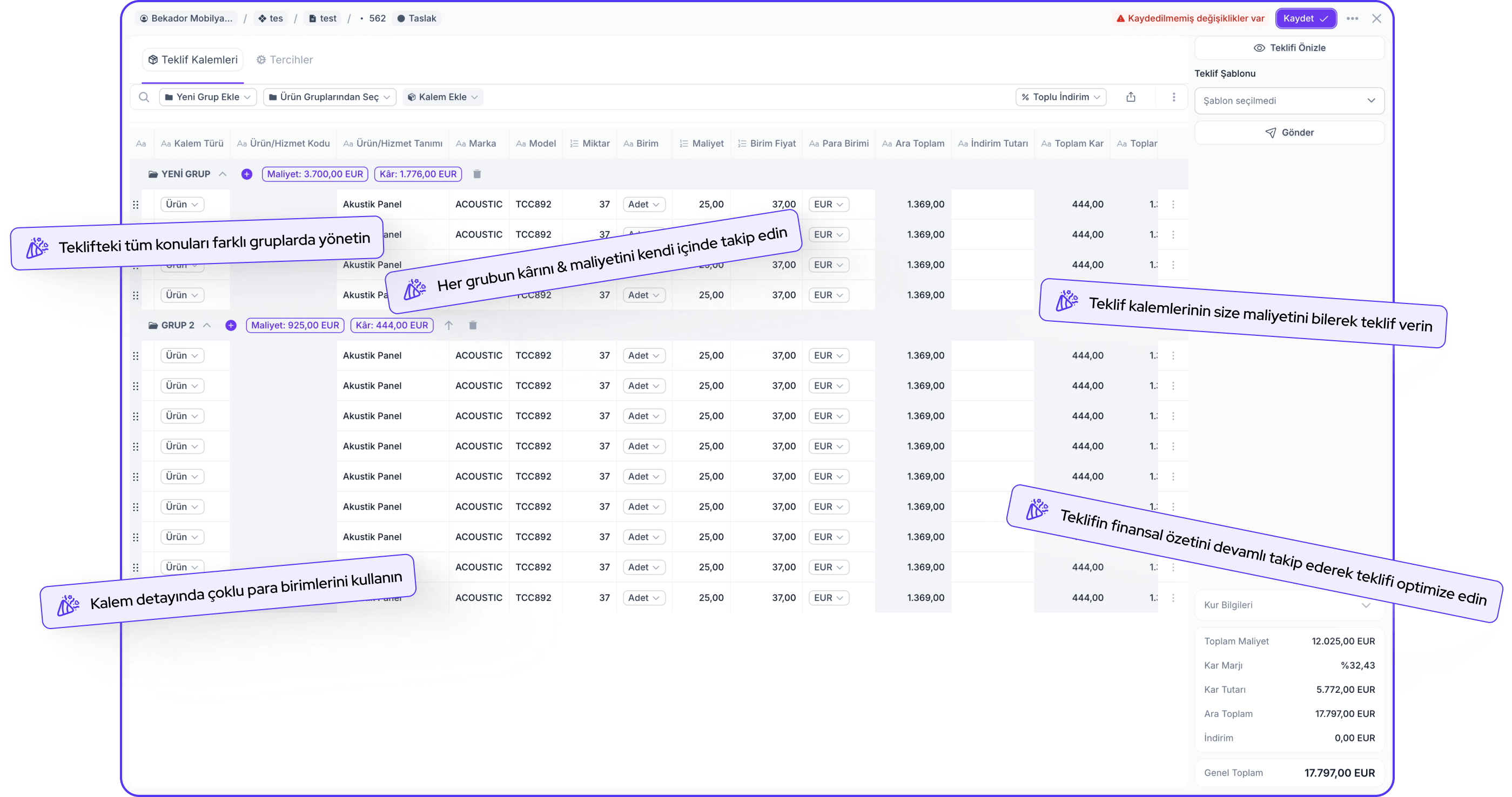Open the Şablon seçilmedi template dropdown
Viewport: 1512px width, 797px height.
point(1289,100)
